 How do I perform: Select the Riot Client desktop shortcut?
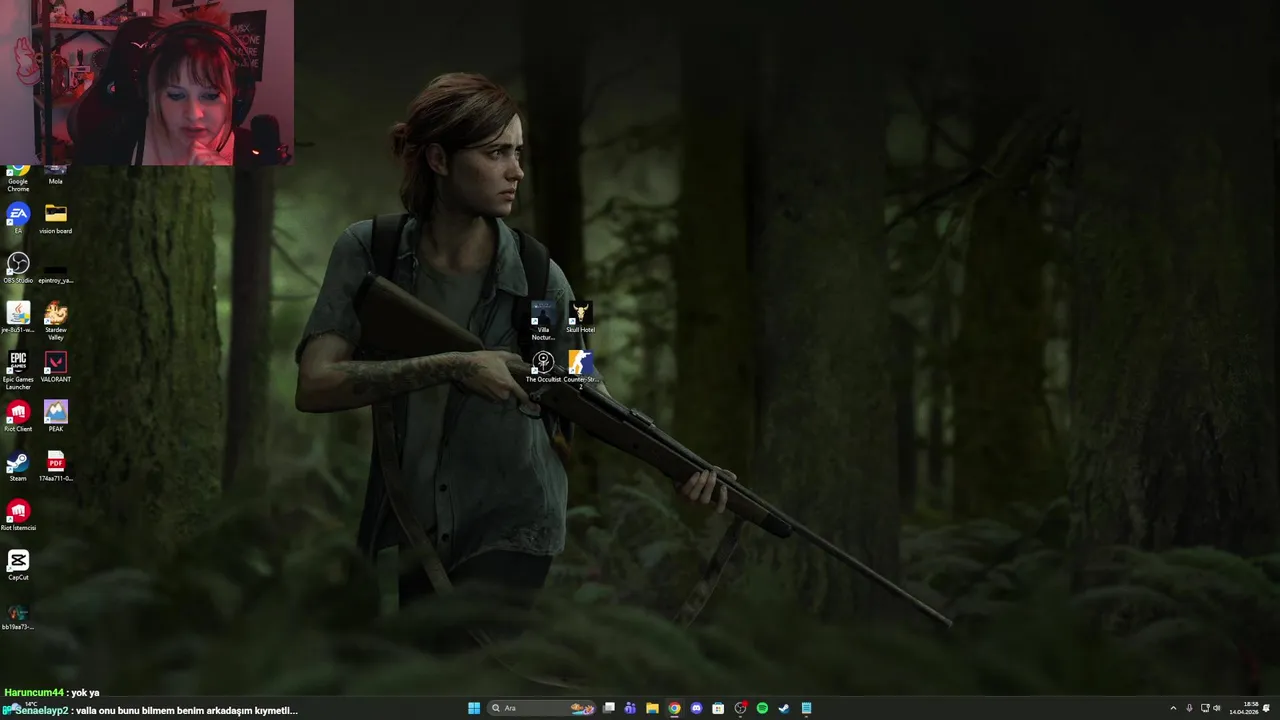[18, 416]
